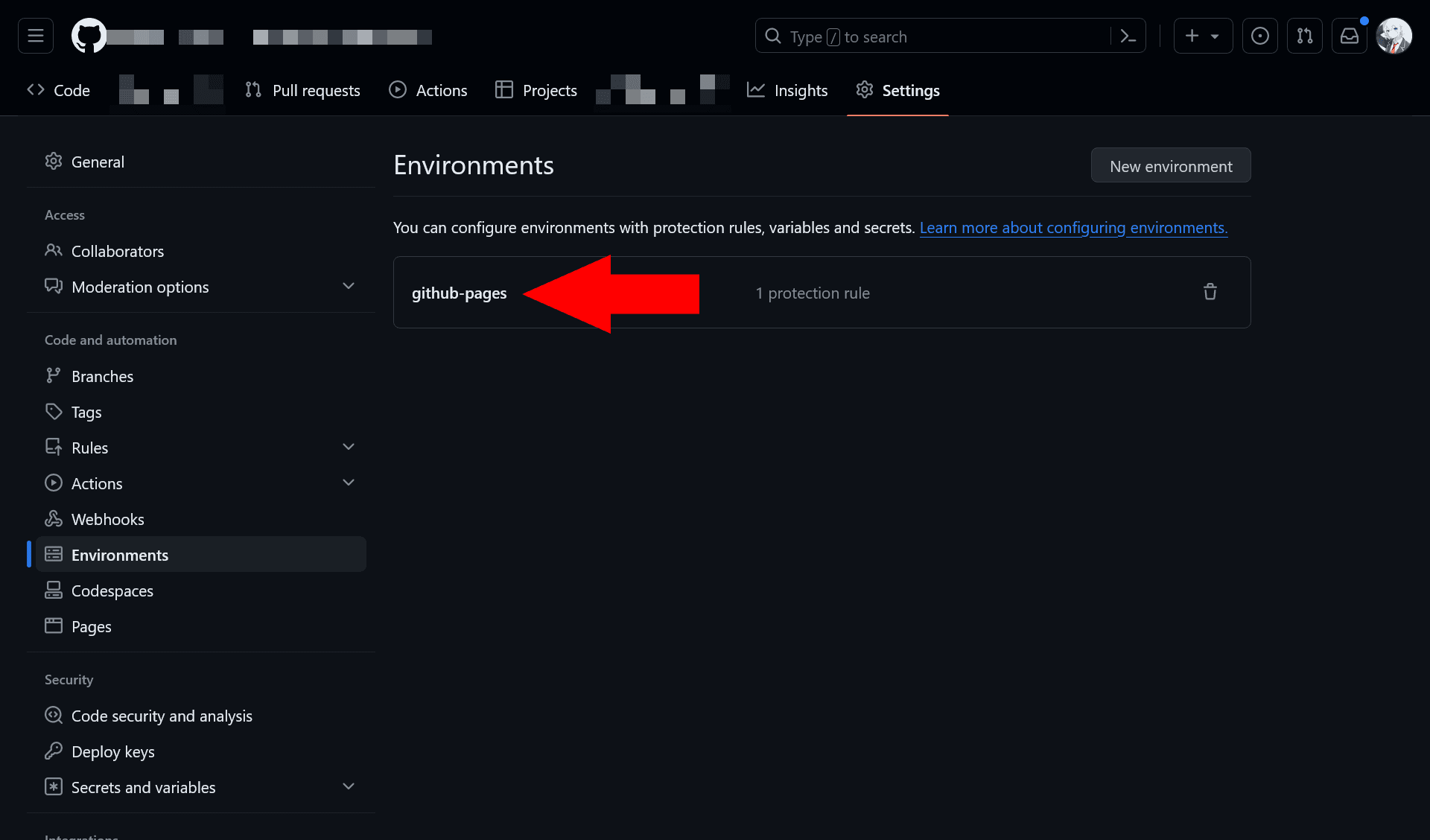The width and height of the screenshot is (1430, 840).
Task: Expand the Rules chevron
Action: point(348,447)
